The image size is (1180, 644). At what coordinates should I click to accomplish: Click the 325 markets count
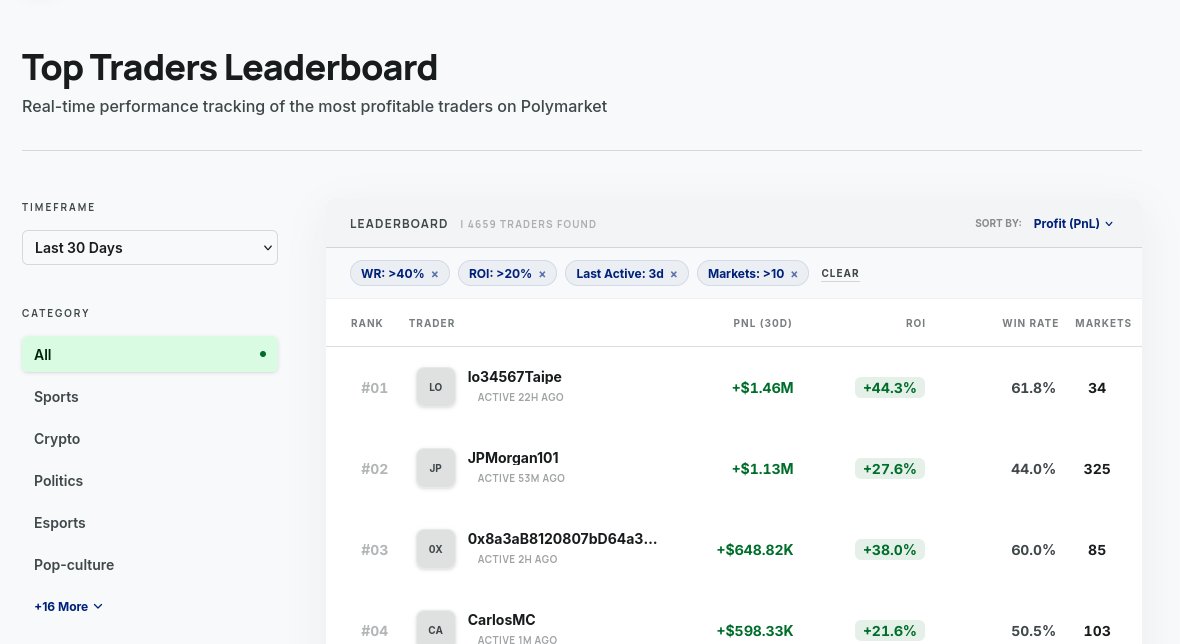[x=1096, y=469]
